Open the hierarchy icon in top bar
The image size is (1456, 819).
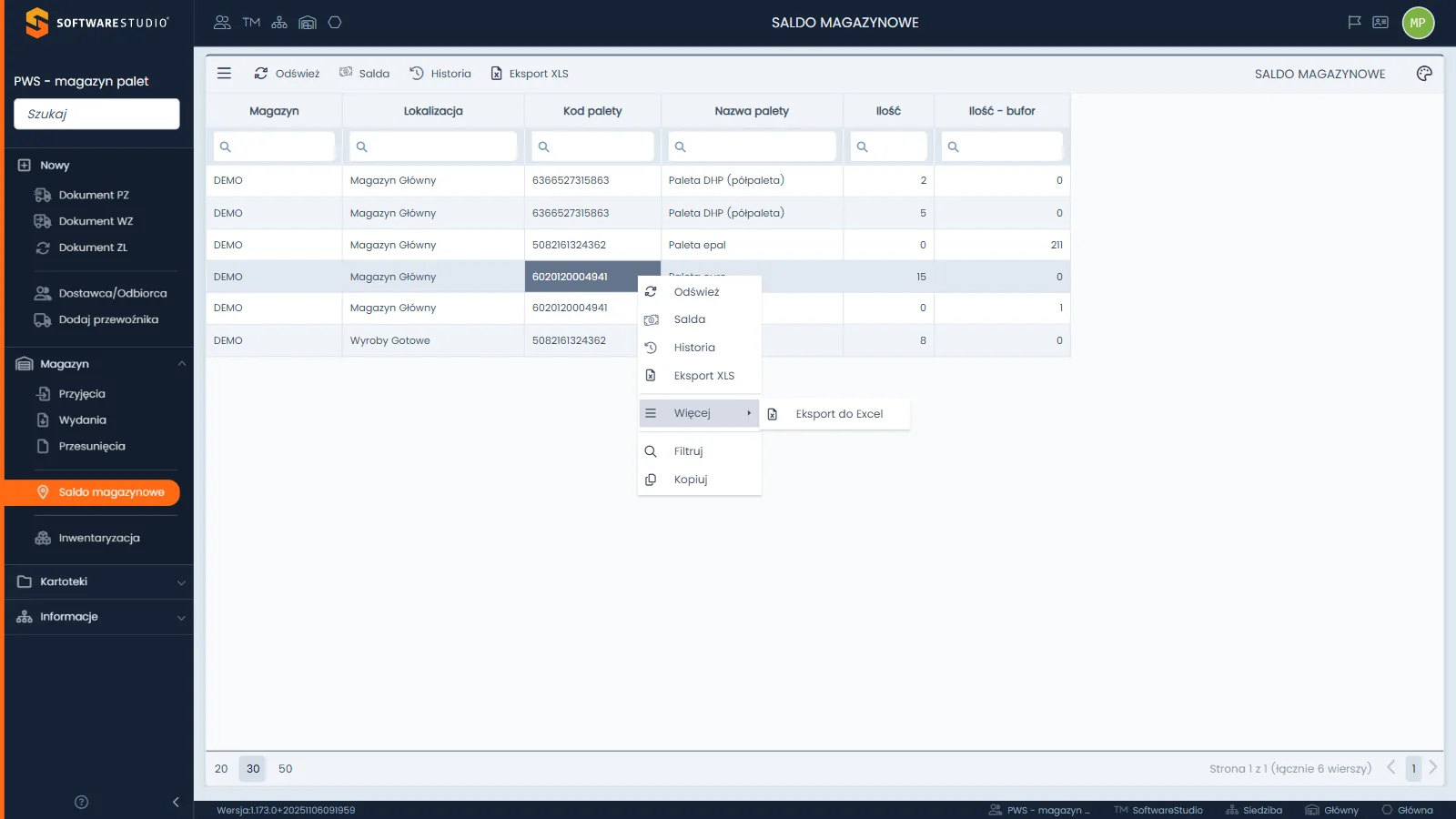[x=279, y=23]
